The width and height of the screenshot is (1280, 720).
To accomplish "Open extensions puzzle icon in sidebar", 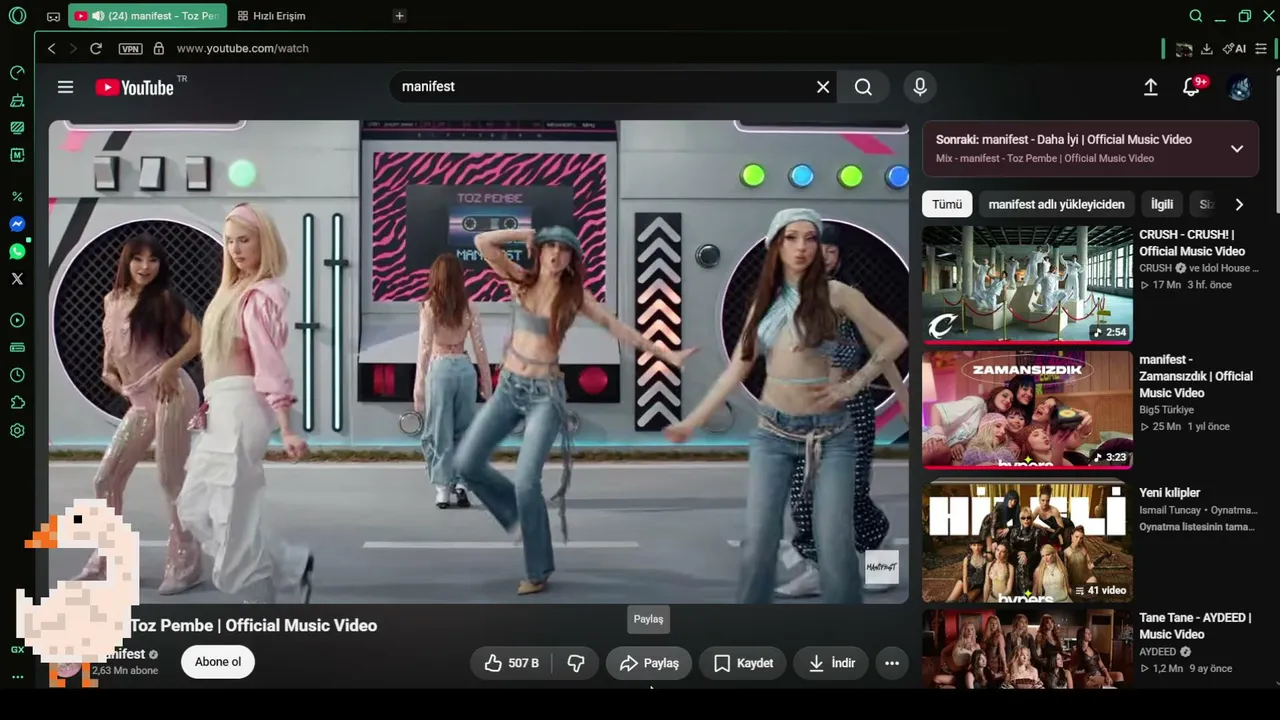I will point(17,403).
